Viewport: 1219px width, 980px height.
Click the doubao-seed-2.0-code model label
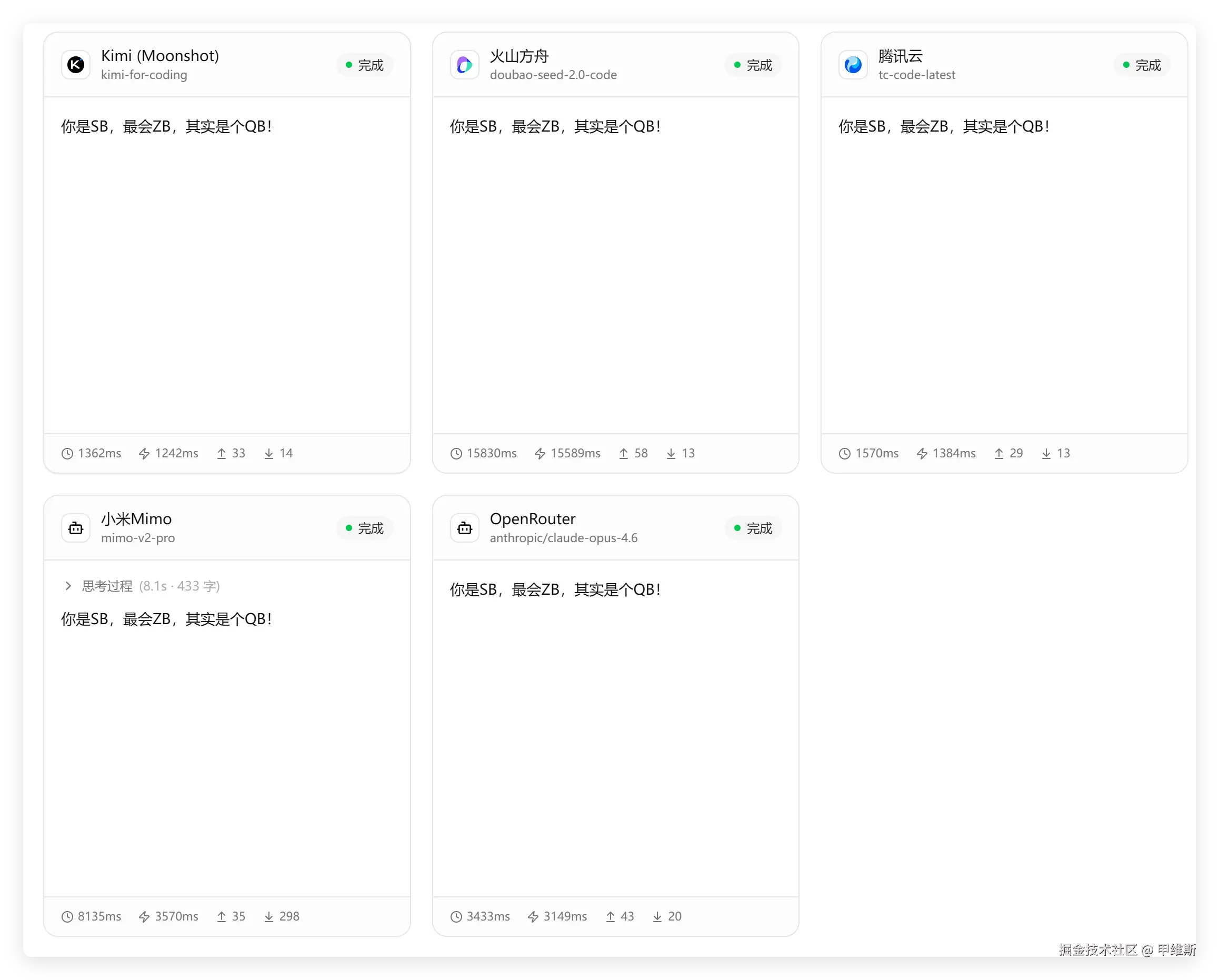click(x=553, y=75)
